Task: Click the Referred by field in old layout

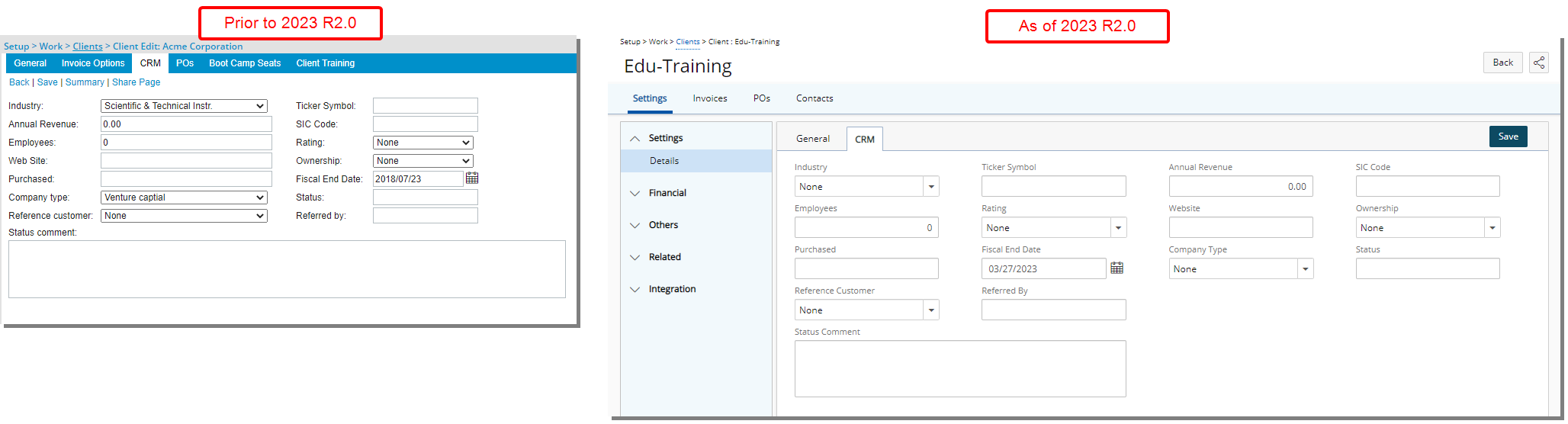Action: [426, 216]
